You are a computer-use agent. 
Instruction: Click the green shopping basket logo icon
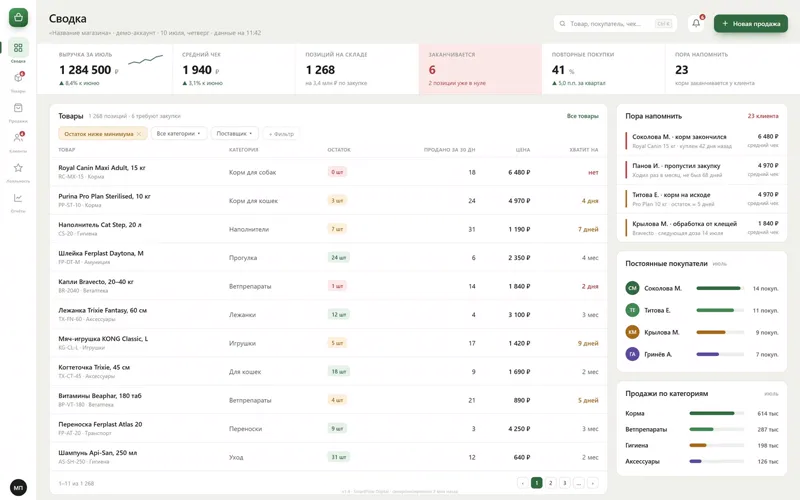(x=18, y=18)
